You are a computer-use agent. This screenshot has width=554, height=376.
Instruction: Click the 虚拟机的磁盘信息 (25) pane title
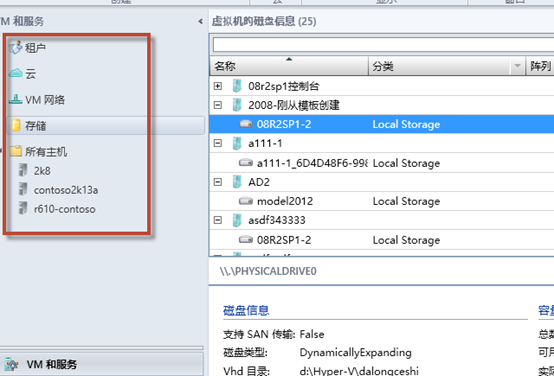pos(264,22)
